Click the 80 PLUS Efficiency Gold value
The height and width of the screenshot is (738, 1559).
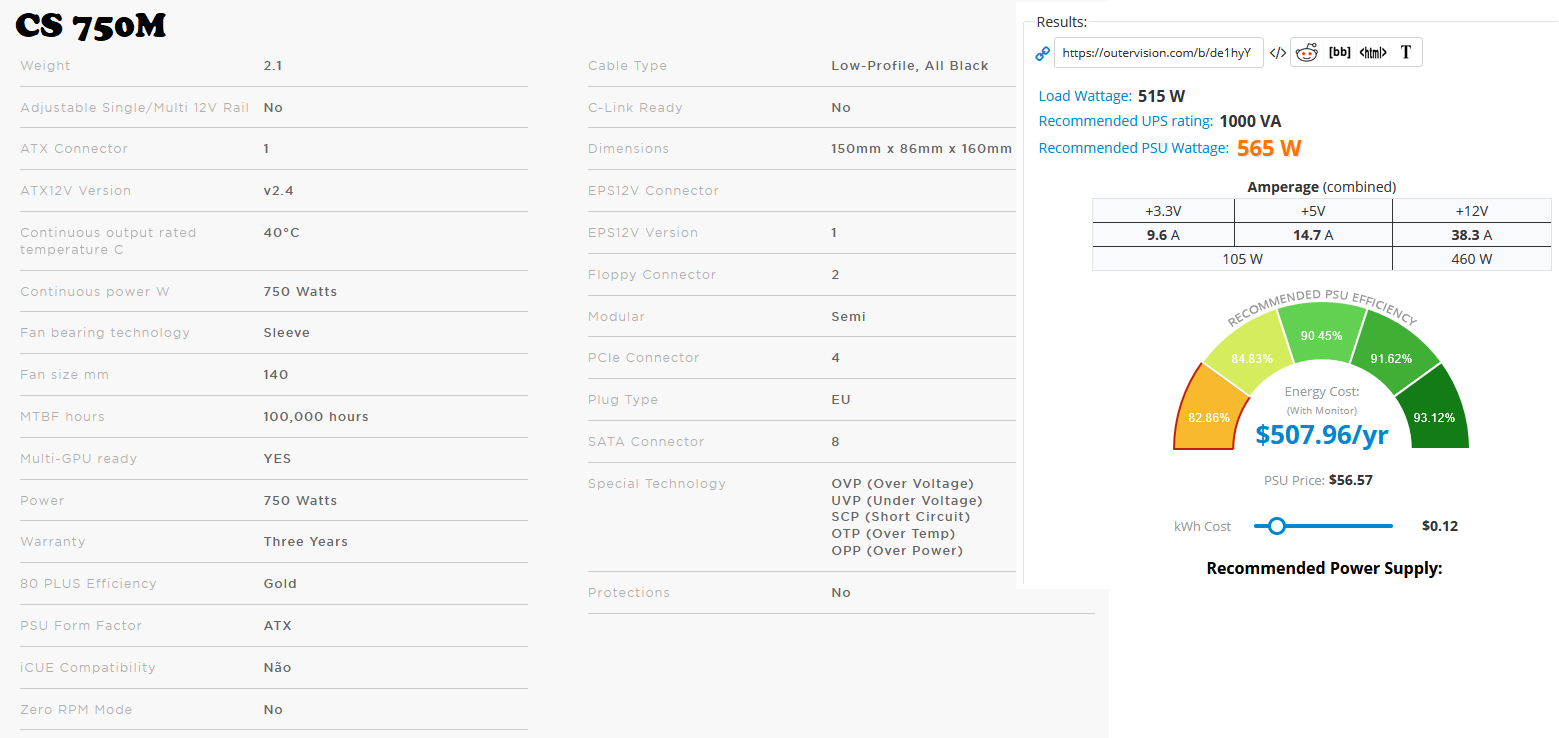click(x=281, y=583)
